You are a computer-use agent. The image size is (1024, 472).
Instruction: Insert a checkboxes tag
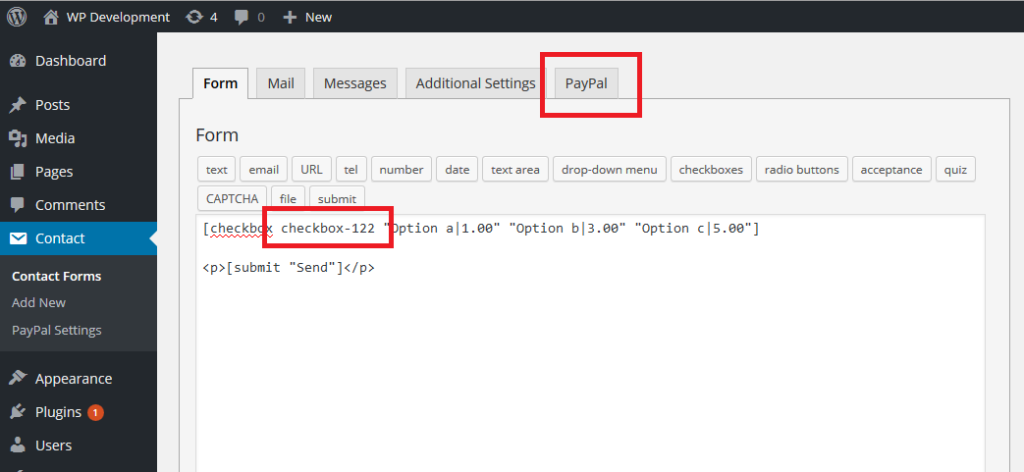711,170
